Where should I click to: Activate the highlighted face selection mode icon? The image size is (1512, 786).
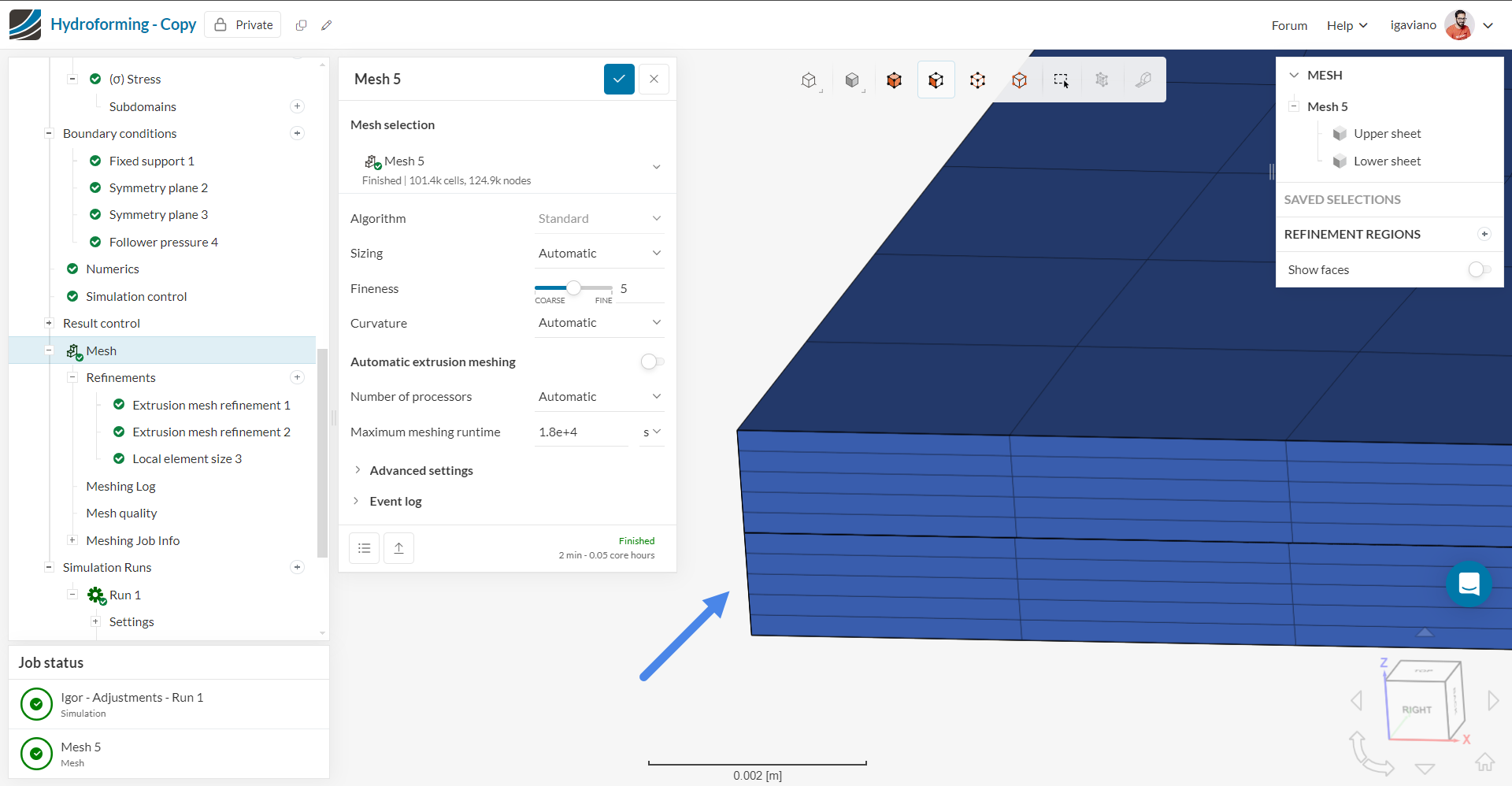[x=936, y=80]
